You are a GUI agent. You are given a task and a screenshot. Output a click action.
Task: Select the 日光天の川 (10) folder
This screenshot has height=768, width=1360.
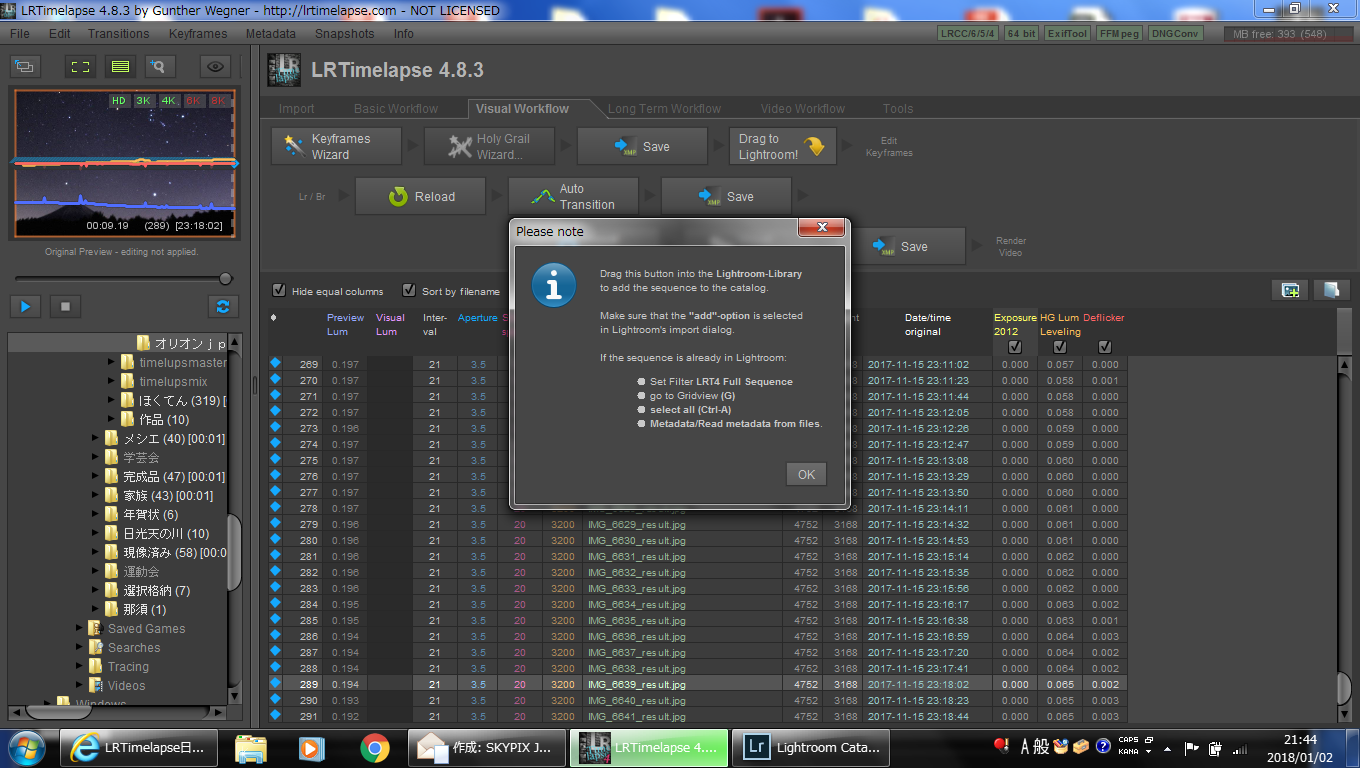[166, 533]
